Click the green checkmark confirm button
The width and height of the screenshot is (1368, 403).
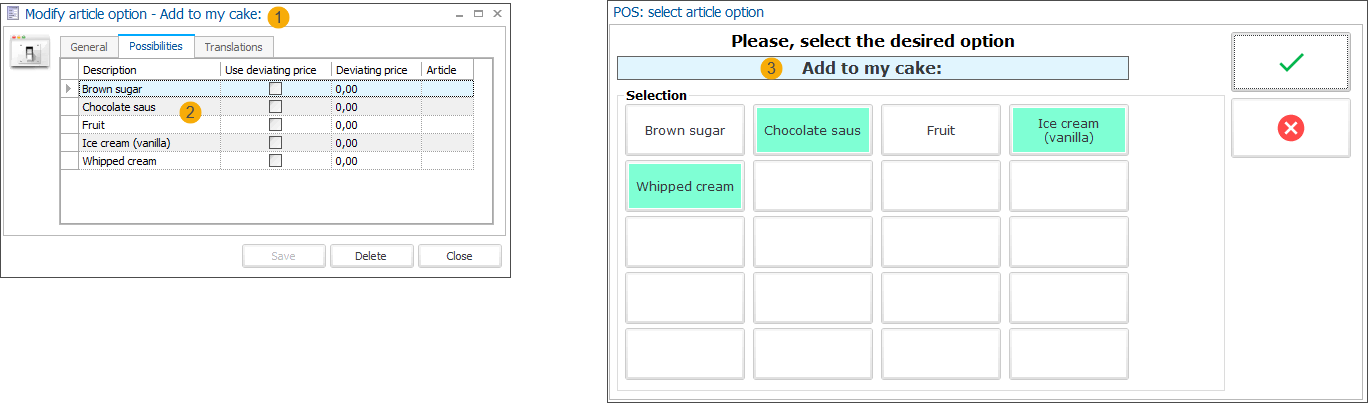coord(1292,62)
